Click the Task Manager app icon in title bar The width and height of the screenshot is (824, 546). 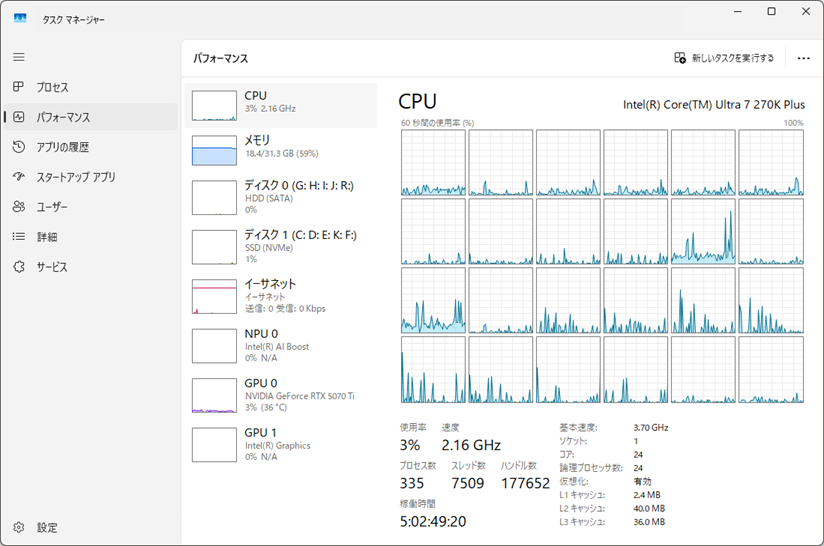point(20,18)
